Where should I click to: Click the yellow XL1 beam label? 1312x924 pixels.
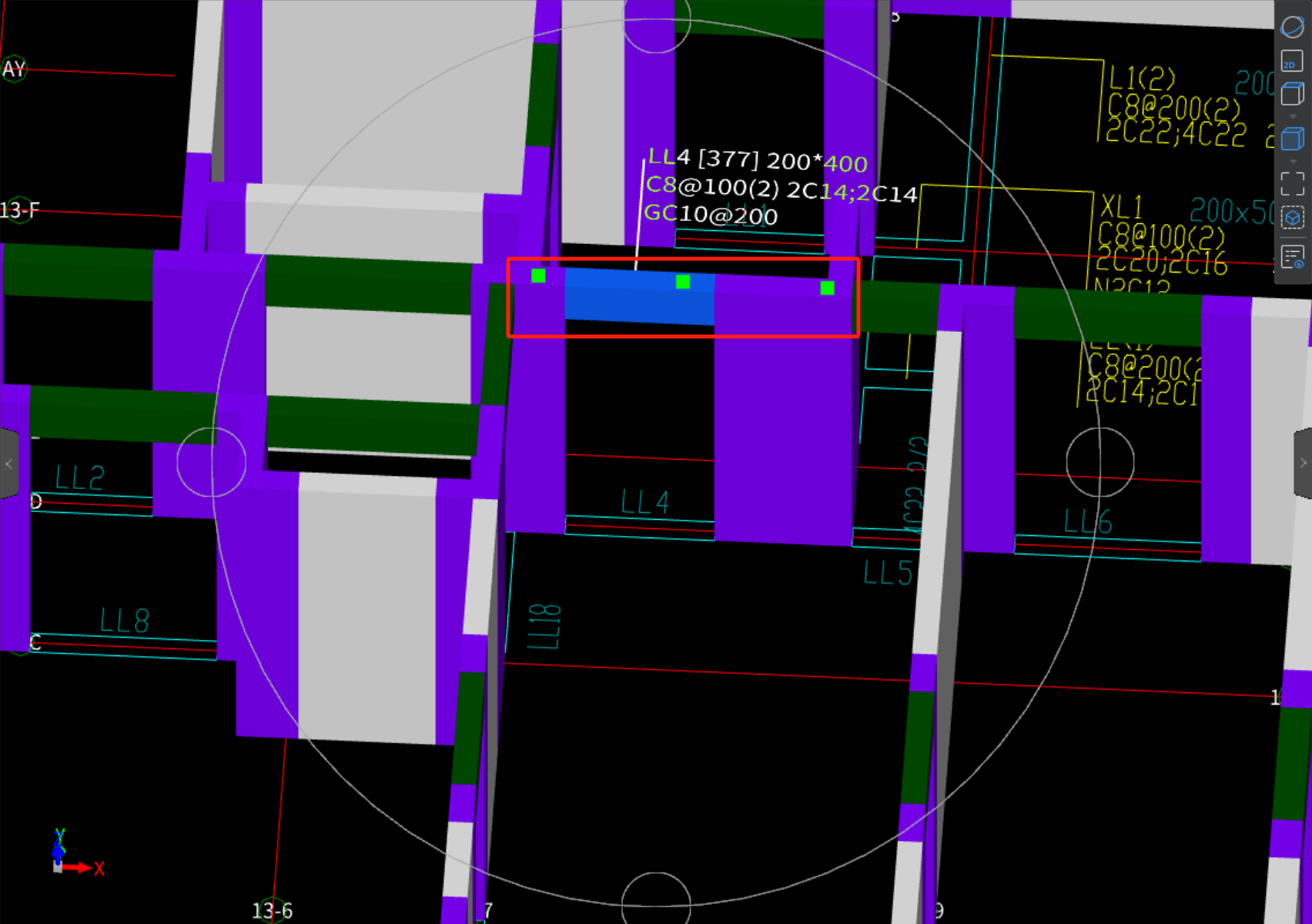point(1121,207)
